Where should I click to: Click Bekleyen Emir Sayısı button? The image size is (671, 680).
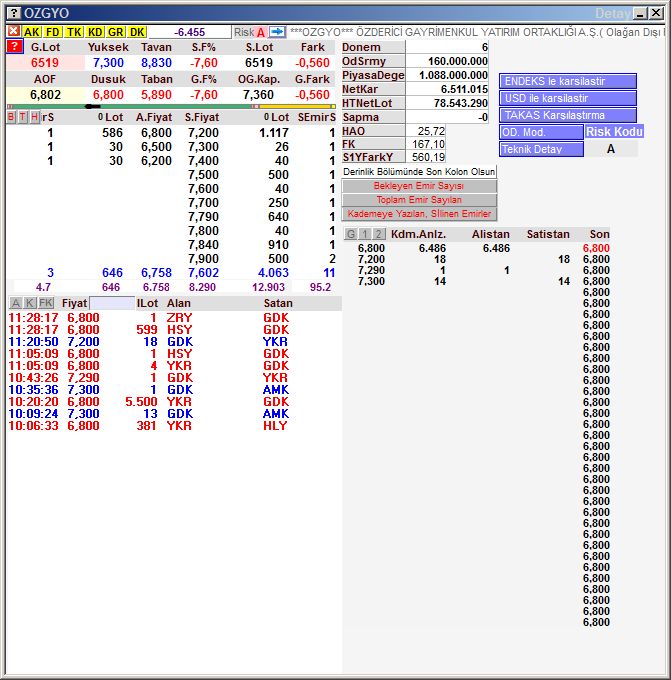419,186
